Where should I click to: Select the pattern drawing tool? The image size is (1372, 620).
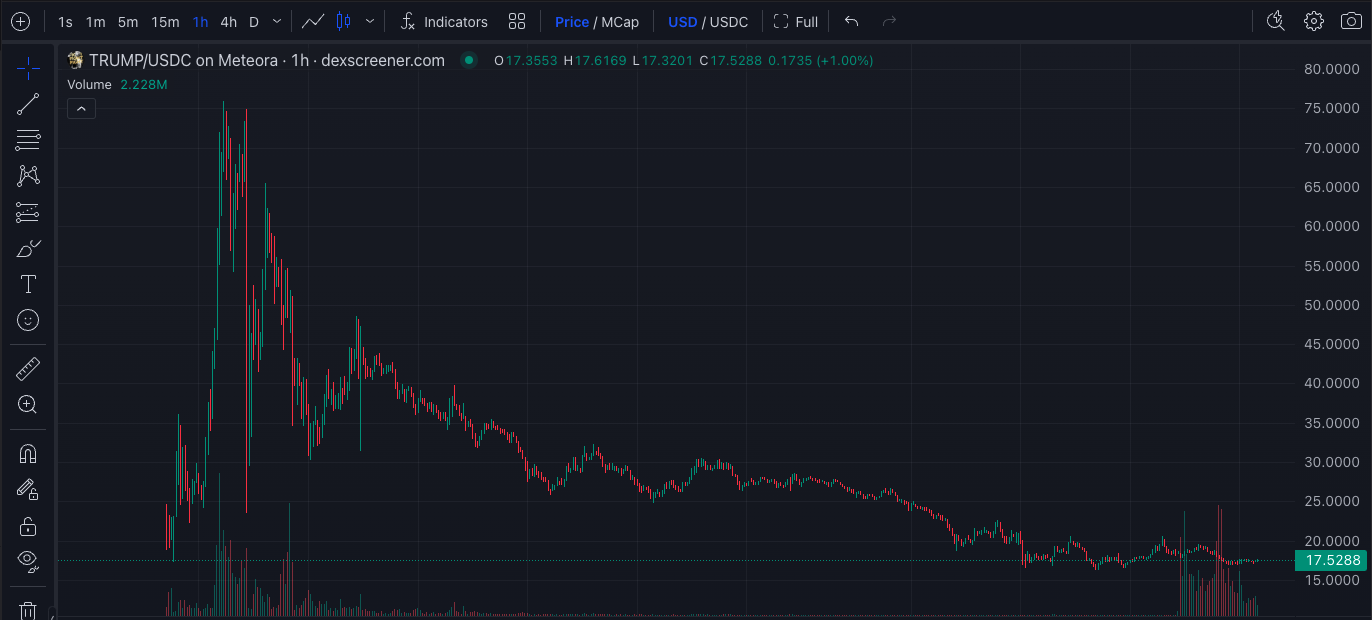(x=28, y=176)
